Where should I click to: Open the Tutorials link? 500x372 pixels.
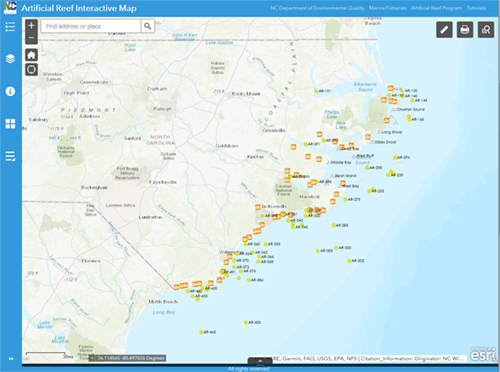476,8
